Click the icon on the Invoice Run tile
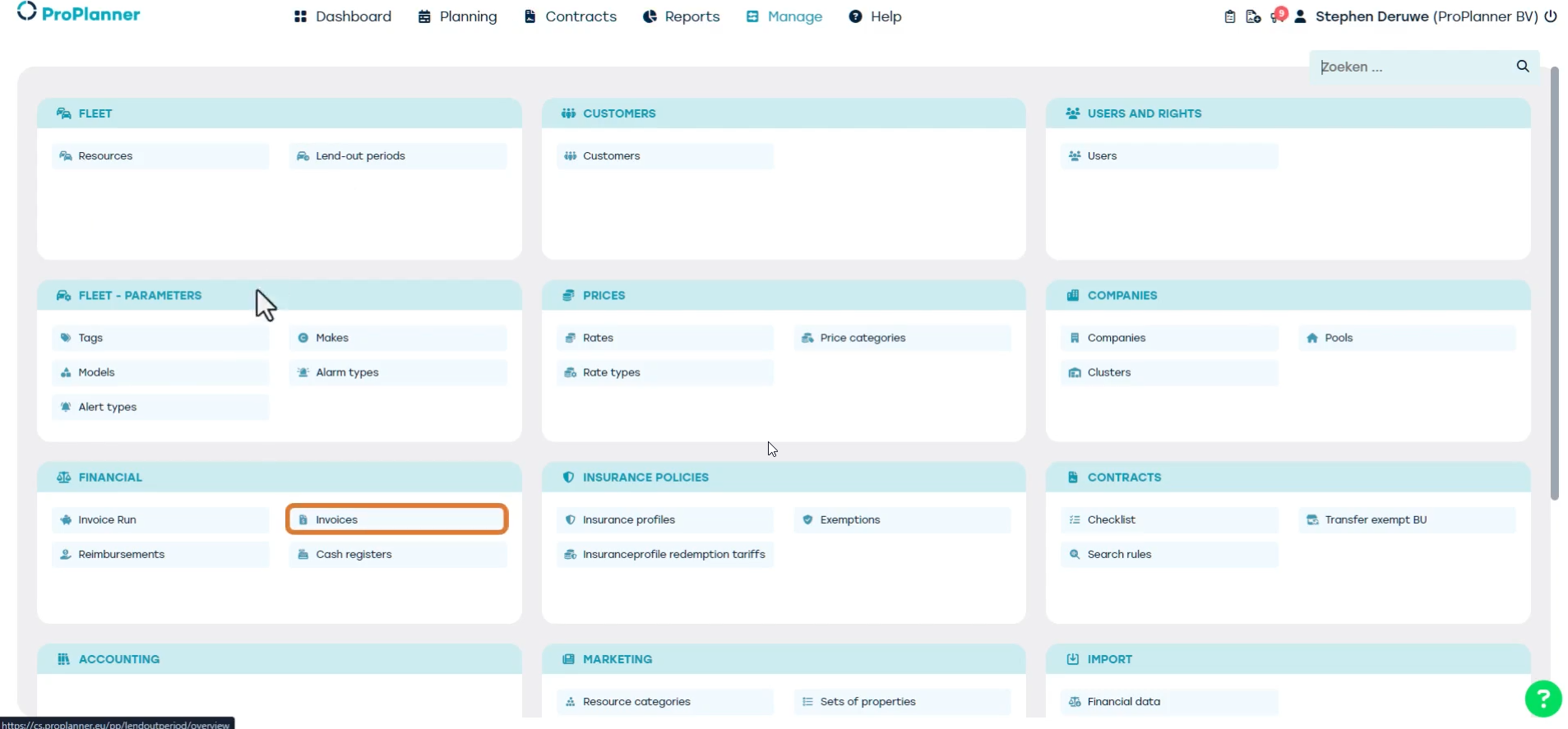The image size is (1568, 729). [x=66, y=520]
